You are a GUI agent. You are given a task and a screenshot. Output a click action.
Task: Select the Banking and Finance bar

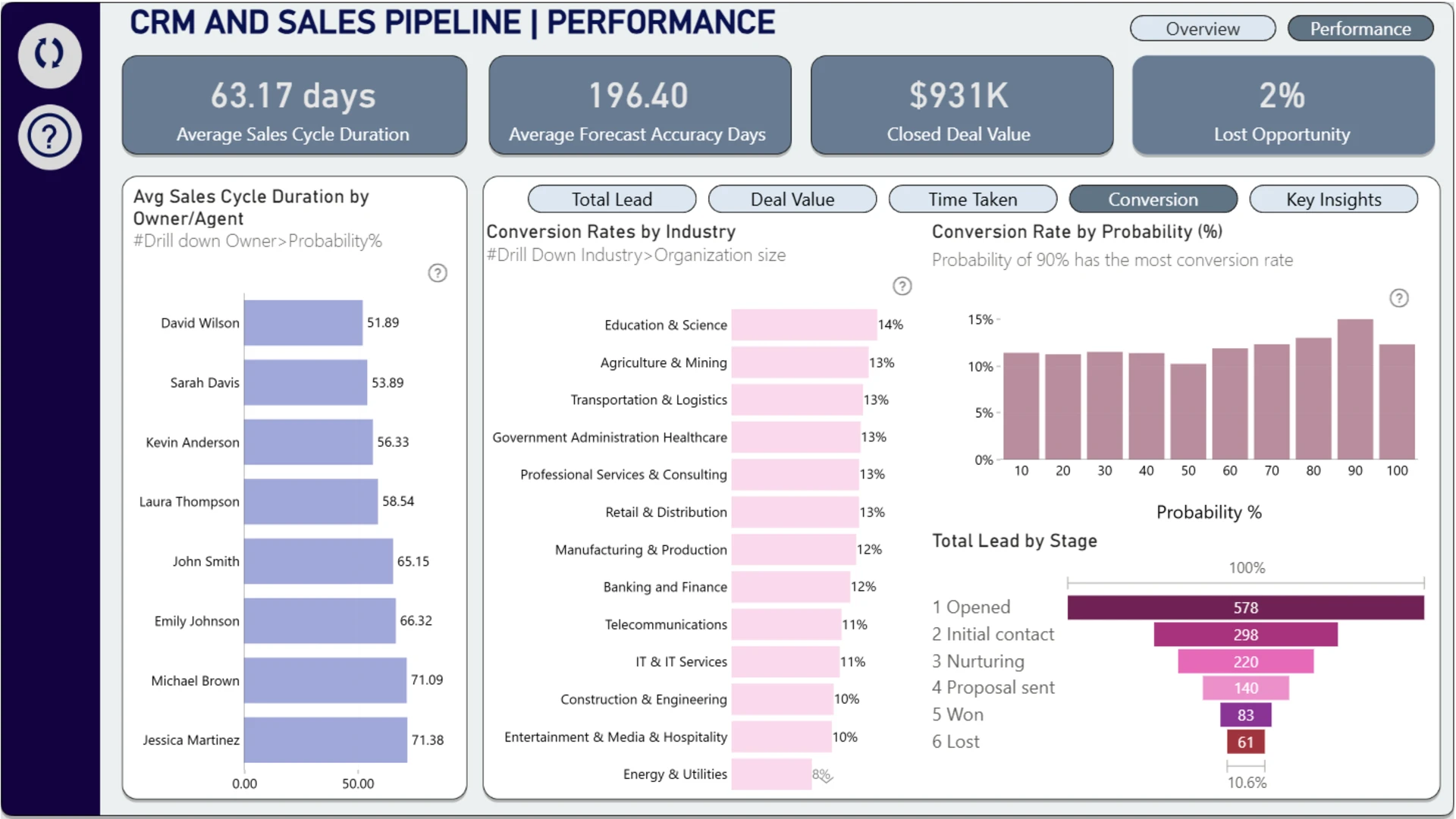pos(791,587)
